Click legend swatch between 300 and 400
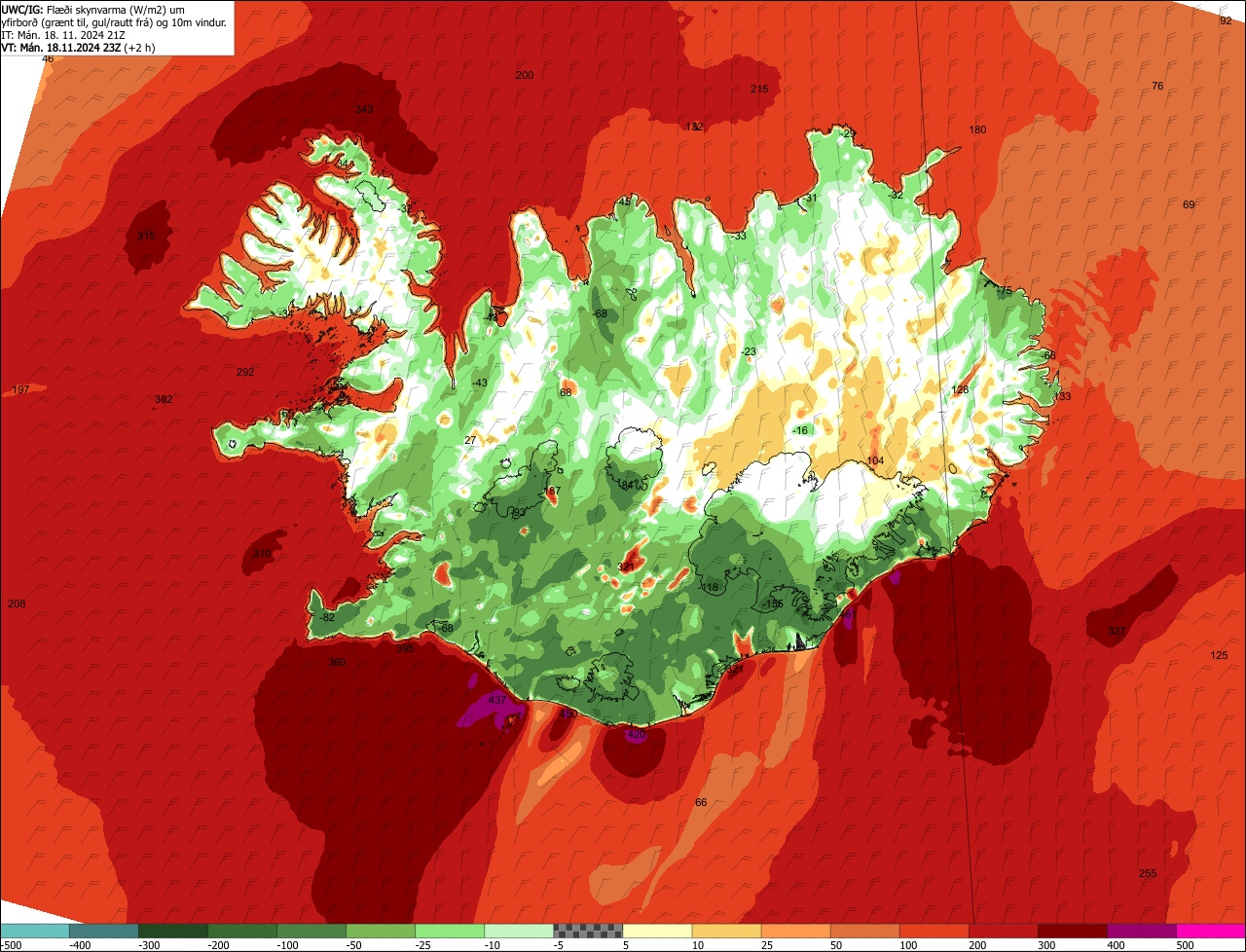 (x=1072, y=931)
